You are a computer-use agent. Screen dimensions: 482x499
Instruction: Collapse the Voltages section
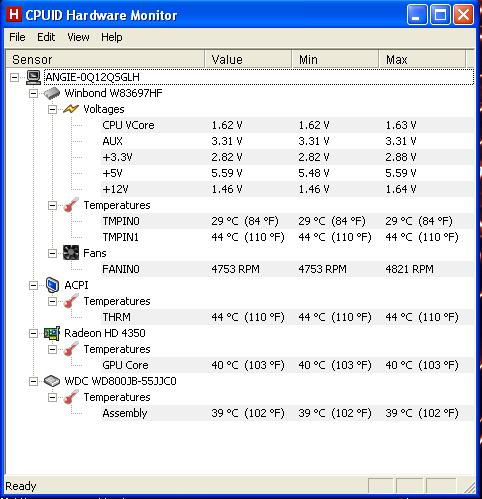52,109
